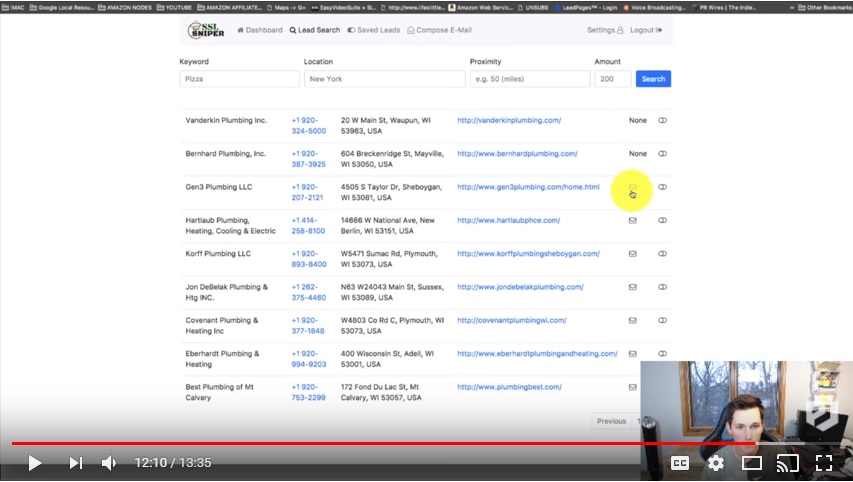
Task: Cast video to a device
Action: [787, 463]
